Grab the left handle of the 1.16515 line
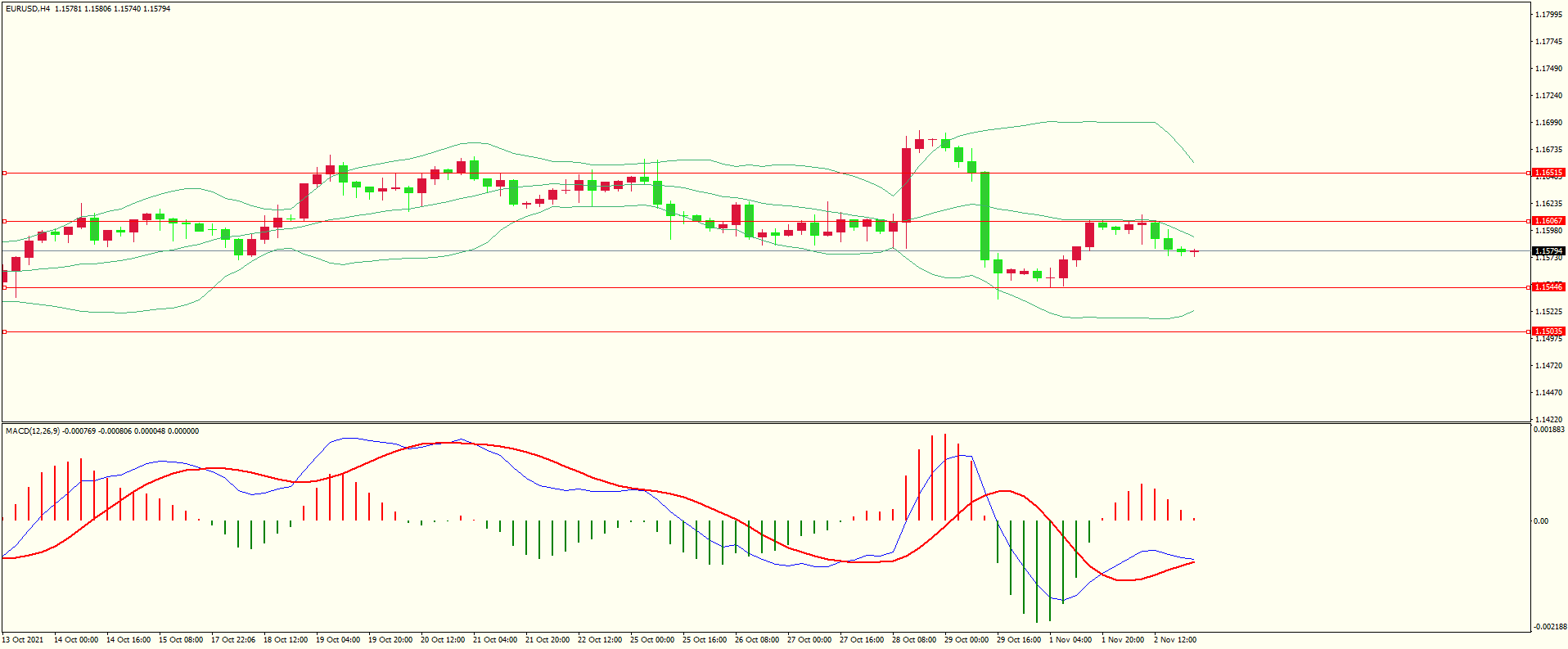This screenshot has height=649, width=1568. (4, 173)
